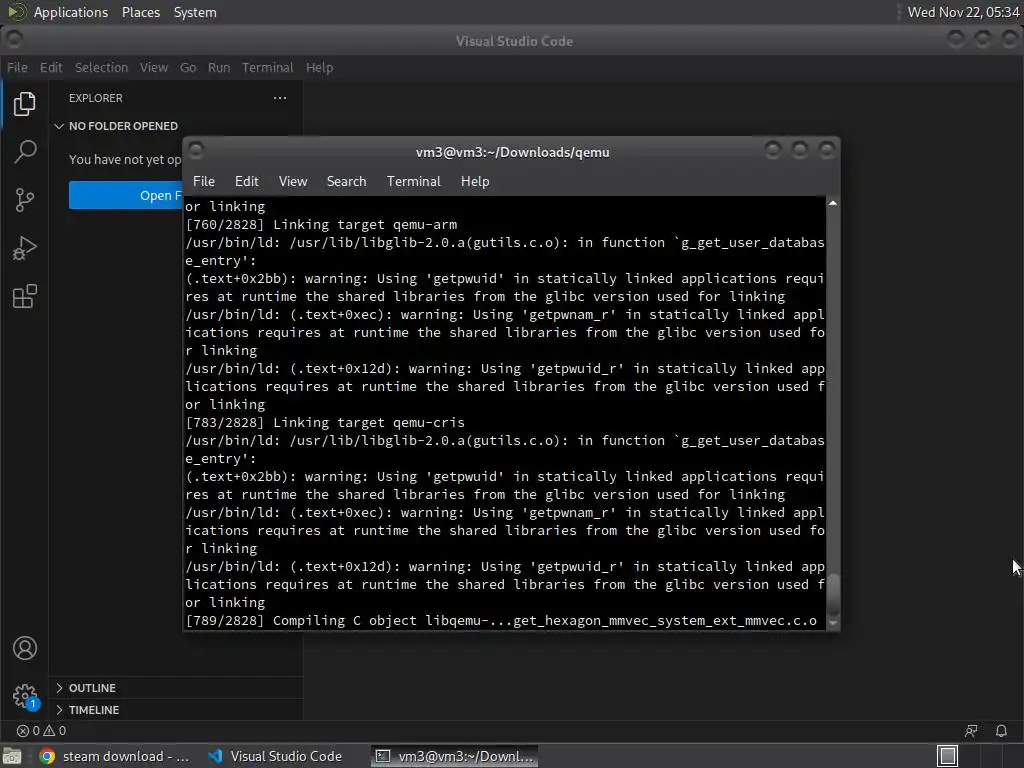Open the terminal window Edit menu

[246, 182]
